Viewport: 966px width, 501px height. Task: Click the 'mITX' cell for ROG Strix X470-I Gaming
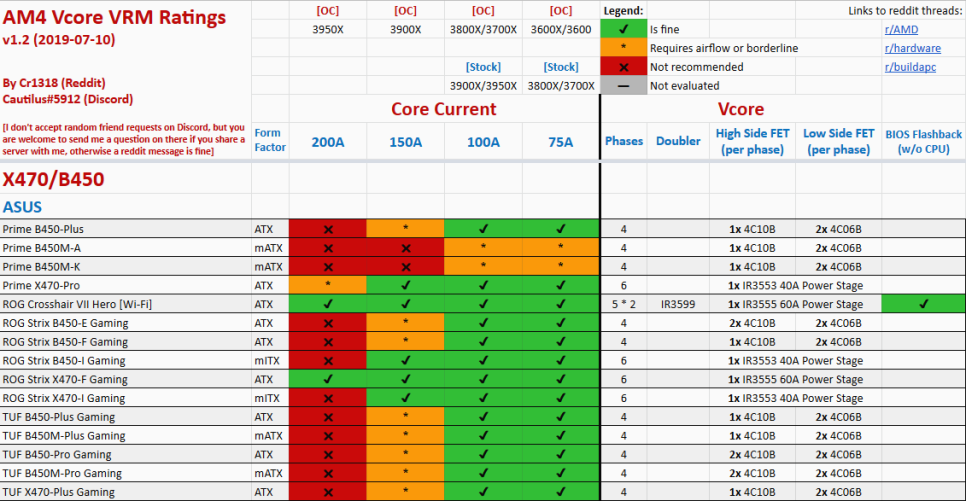270,398
